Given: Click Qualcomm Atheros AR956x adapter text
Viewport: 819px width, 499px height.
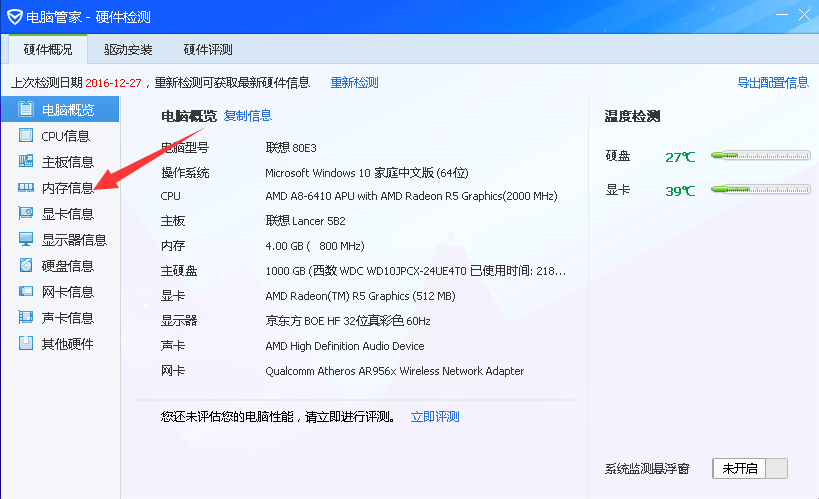Looking at the screenshot, I should (394, 371).
